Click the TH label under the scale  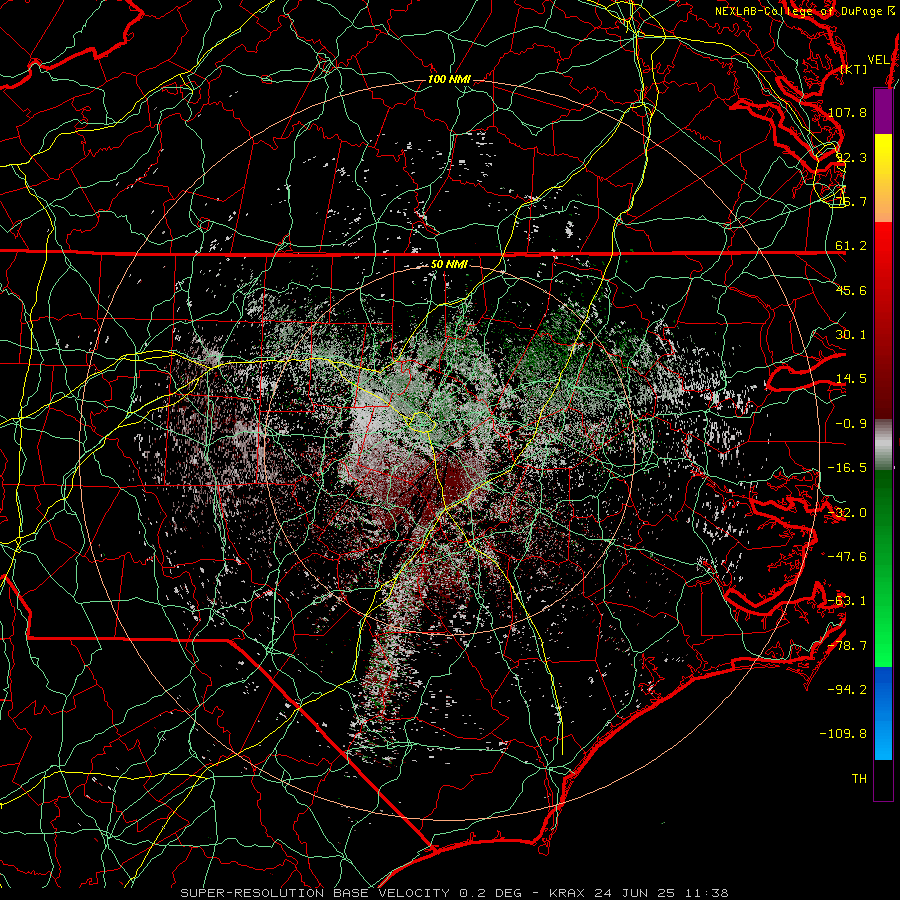[859, 779]
